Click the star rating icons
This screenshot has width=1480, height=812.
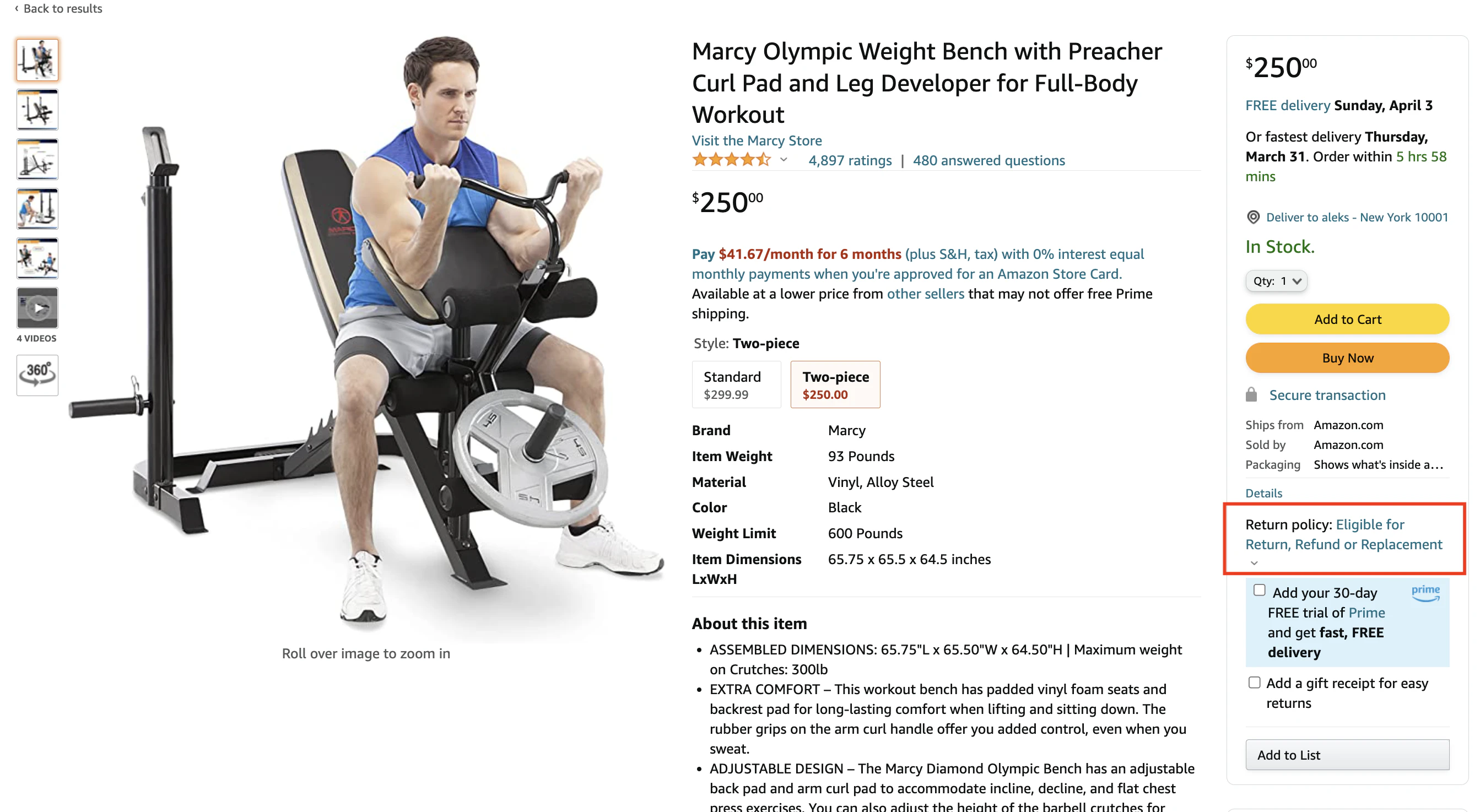pyautogui.click(x=731, y=160)
